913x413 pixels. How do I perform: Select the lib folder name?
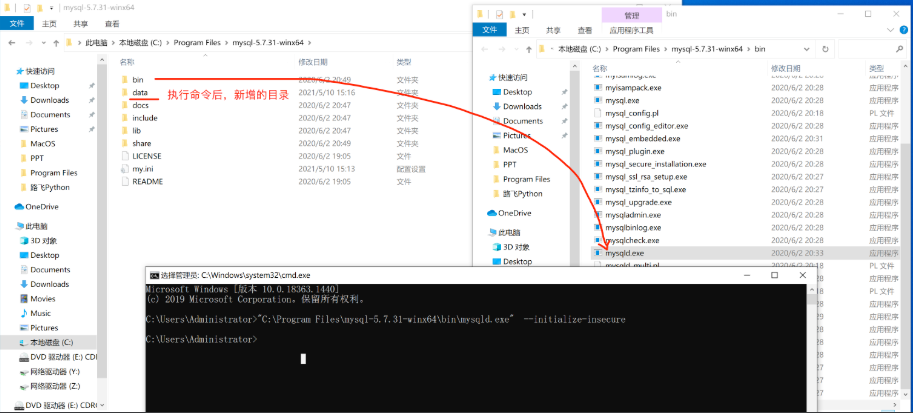coord(137,130)
